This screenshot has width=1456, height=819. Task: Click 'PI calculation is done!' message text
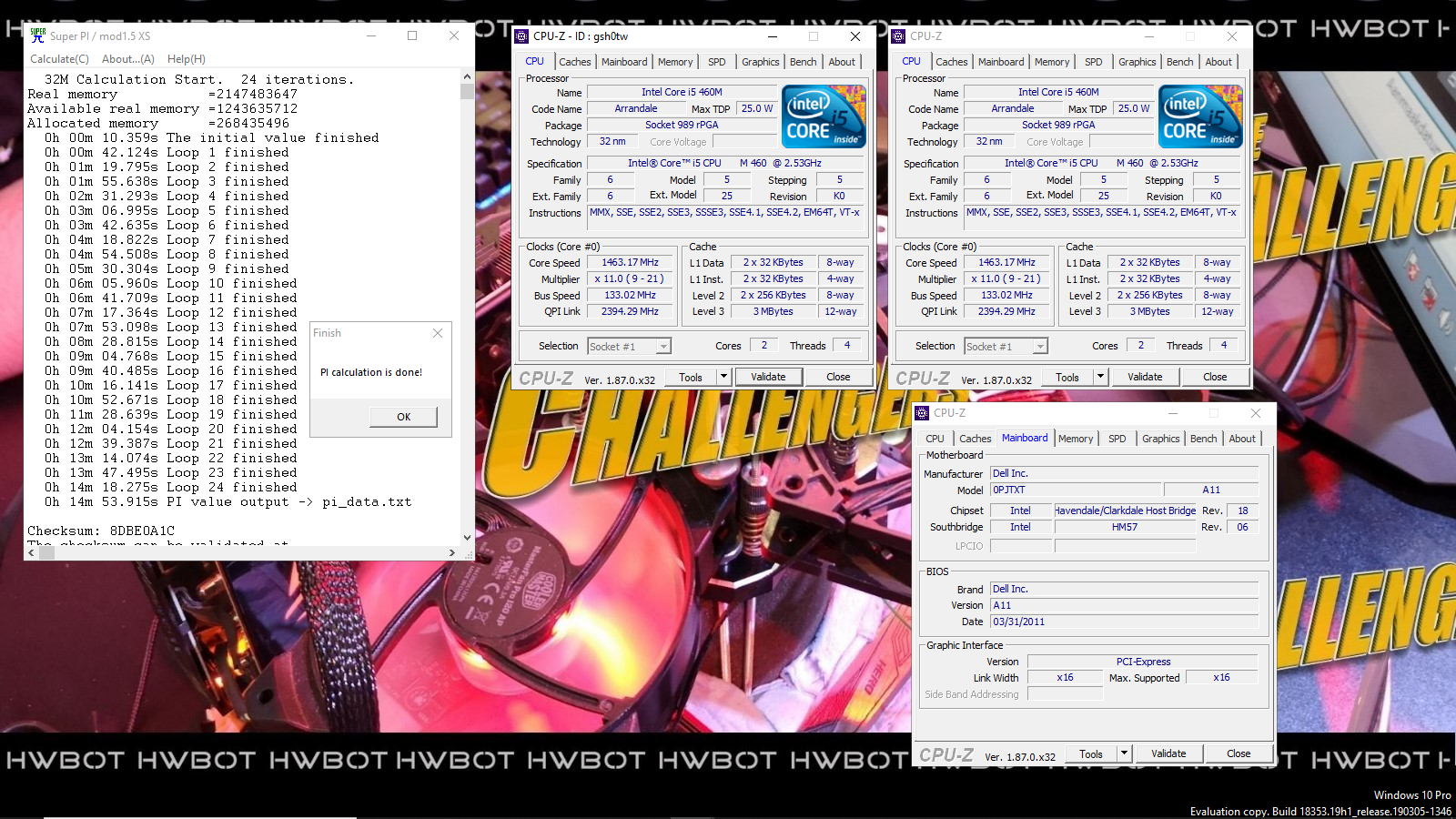point(371,372)
